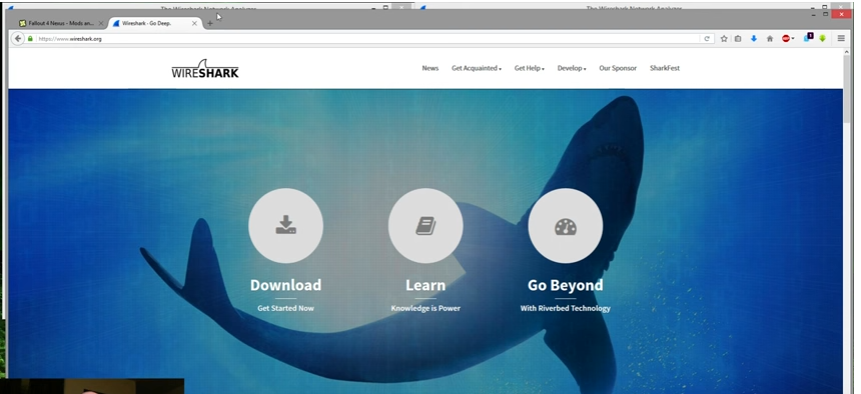Image resolution: width=861 pixels, height=394 pixels.
Task: Open the Adblock icon dropdown arrow
Action: pos(793,39)
